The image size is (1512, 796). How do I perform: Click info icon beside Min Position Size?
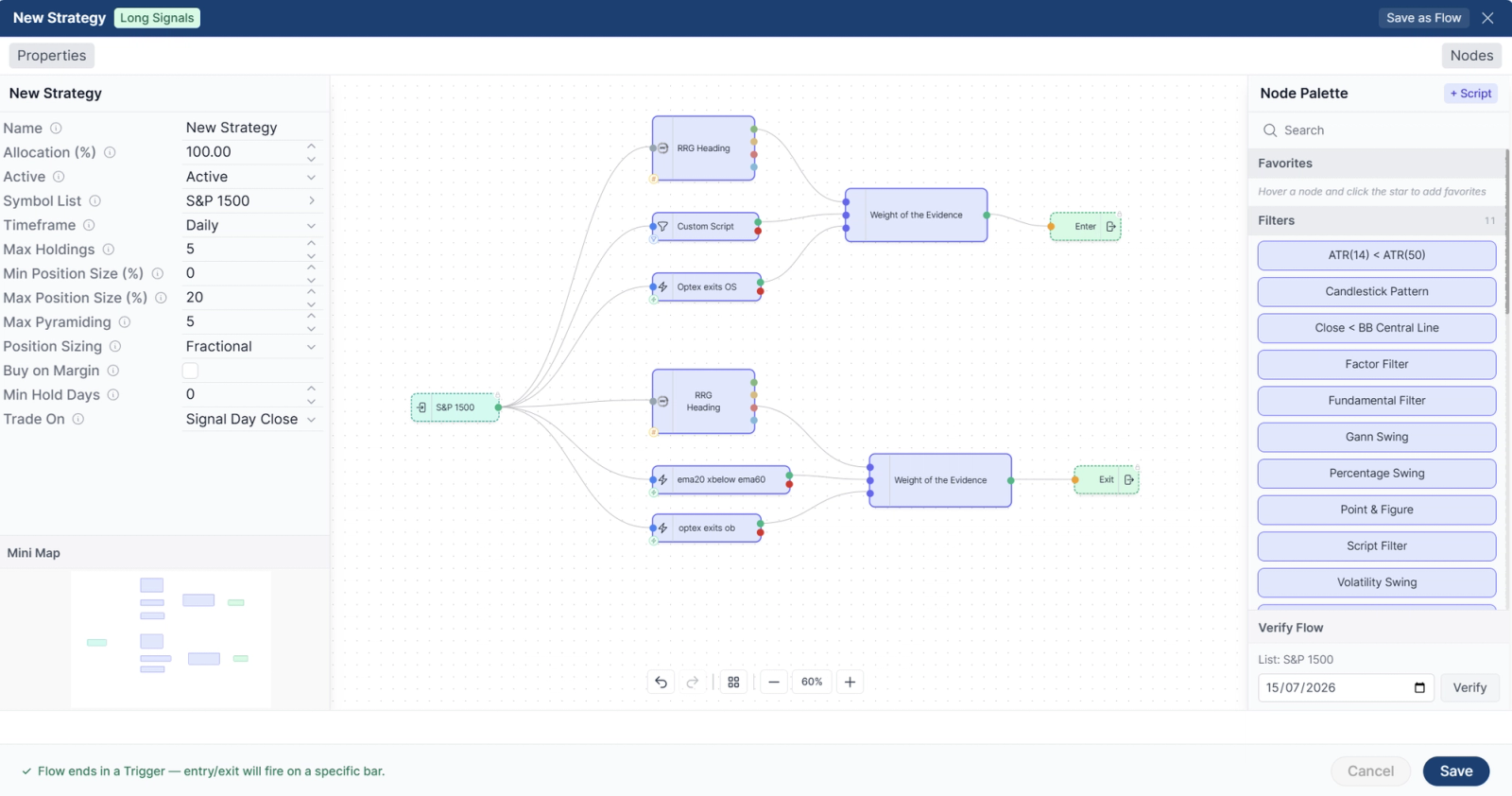(157, 273)
